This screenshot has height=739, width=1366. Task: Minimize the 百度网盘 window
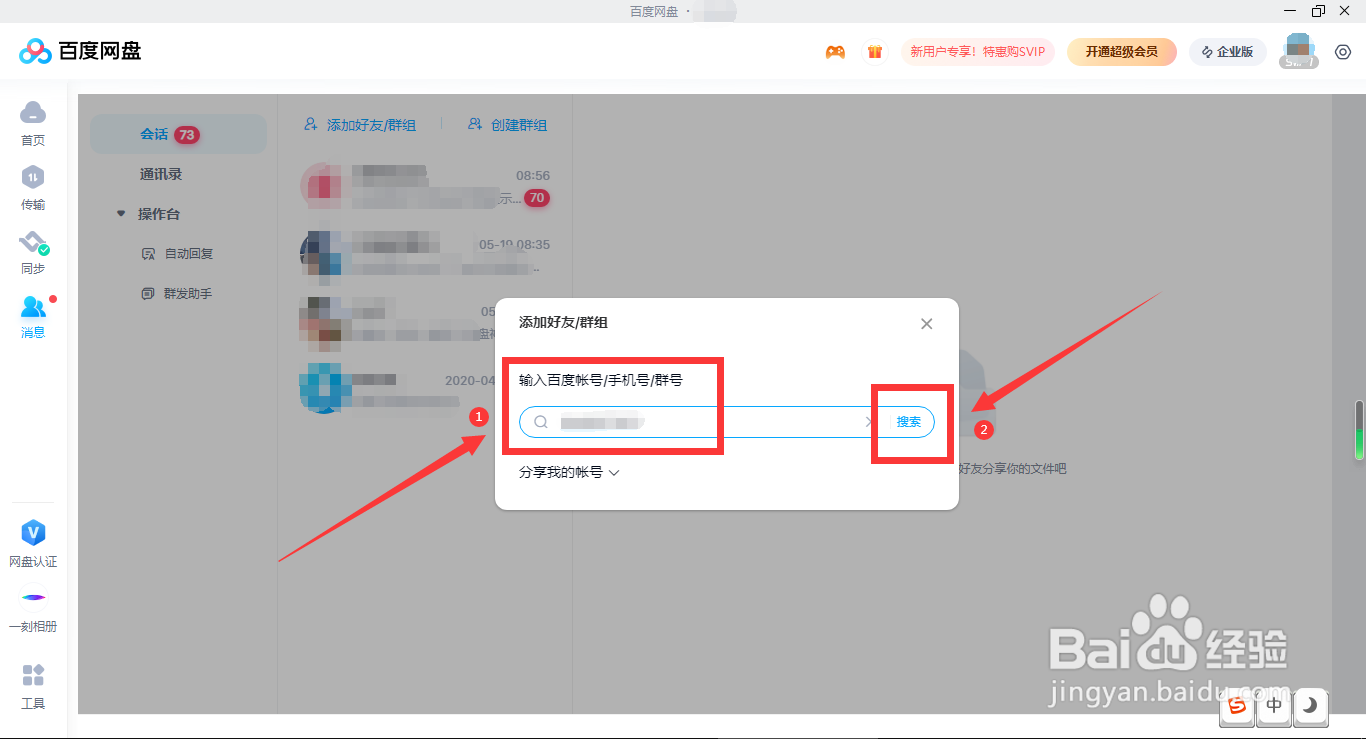1289,11
